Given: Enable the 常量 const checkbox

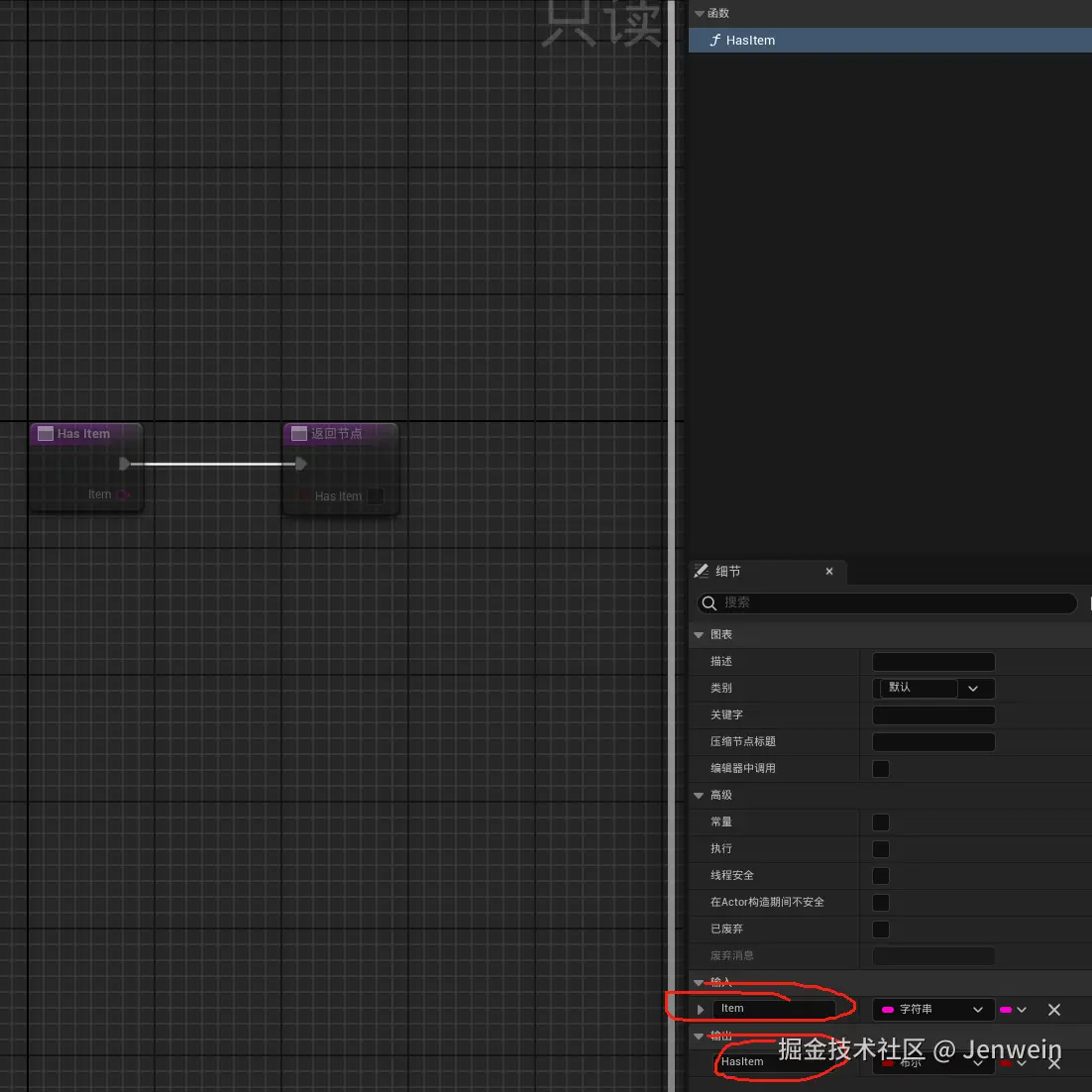Looking at the screenshot, I should 880,822.
